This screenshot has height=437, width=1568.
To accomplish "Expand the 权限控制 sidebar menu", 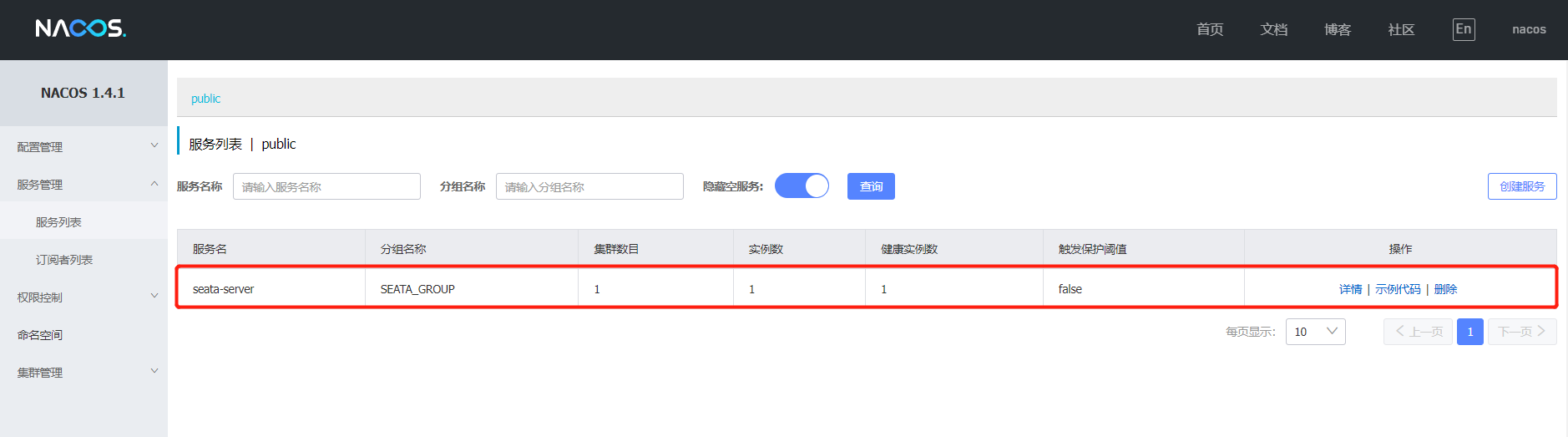I will pos(83,297).
